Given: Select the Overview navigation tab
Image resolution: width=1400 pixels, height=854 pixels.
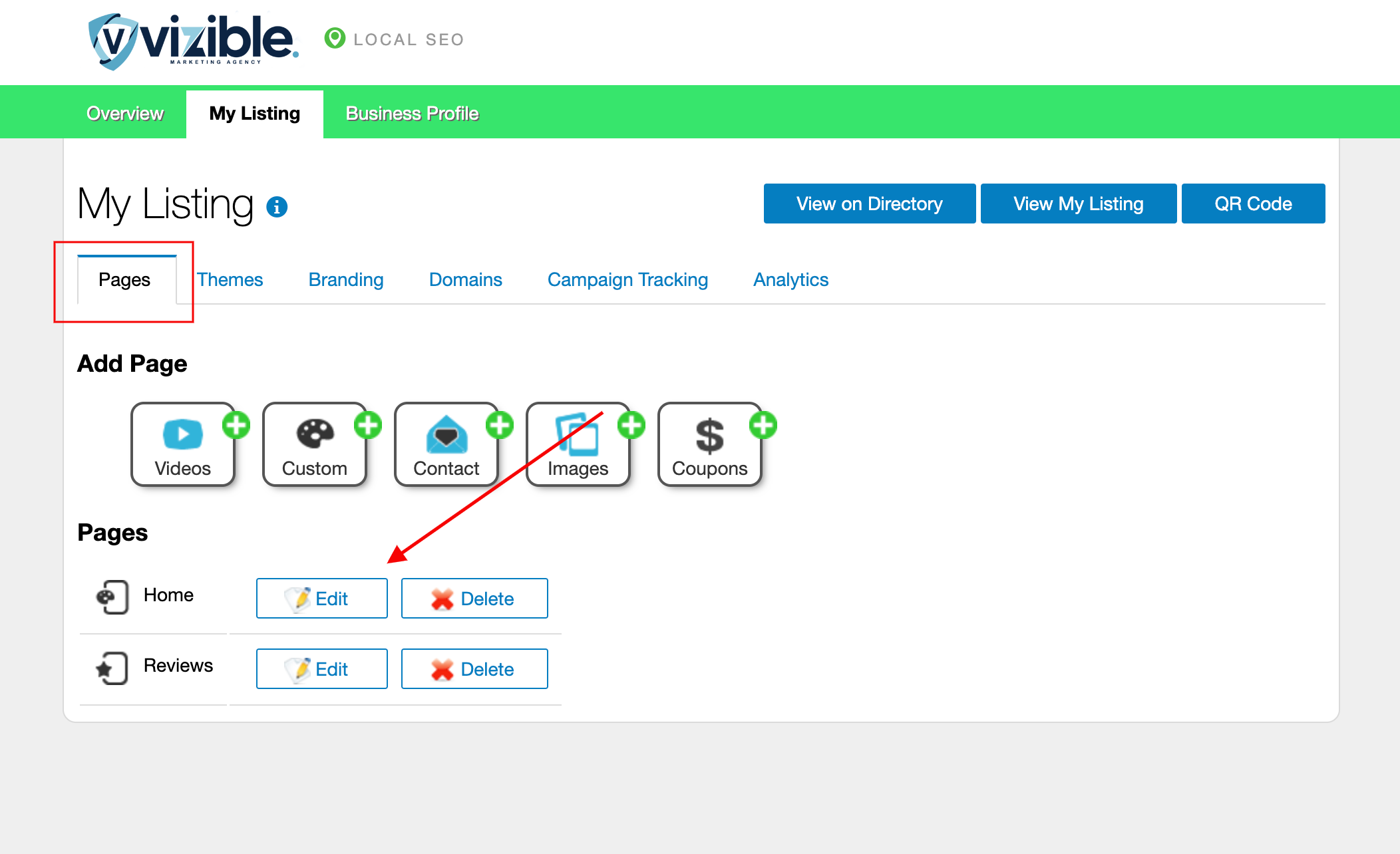Looking at the screenshot, I should [x=125, y=114].
